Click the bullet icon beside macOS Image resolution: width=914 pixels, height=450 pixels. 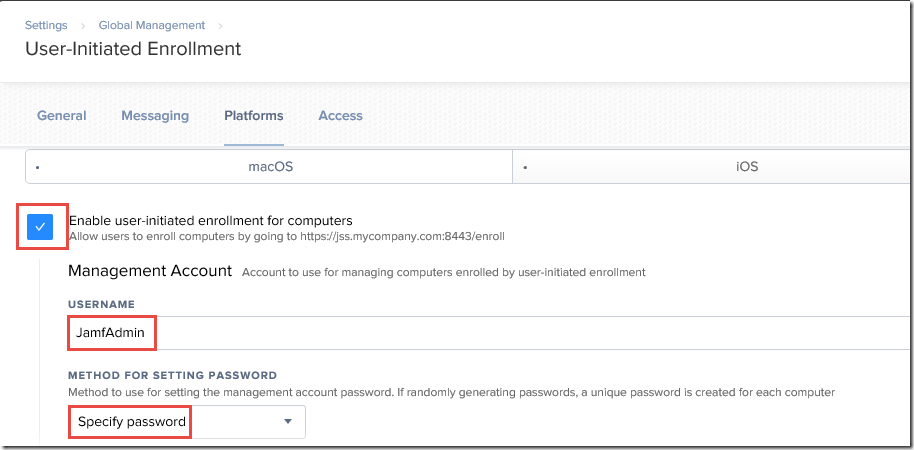click(37, 168)
